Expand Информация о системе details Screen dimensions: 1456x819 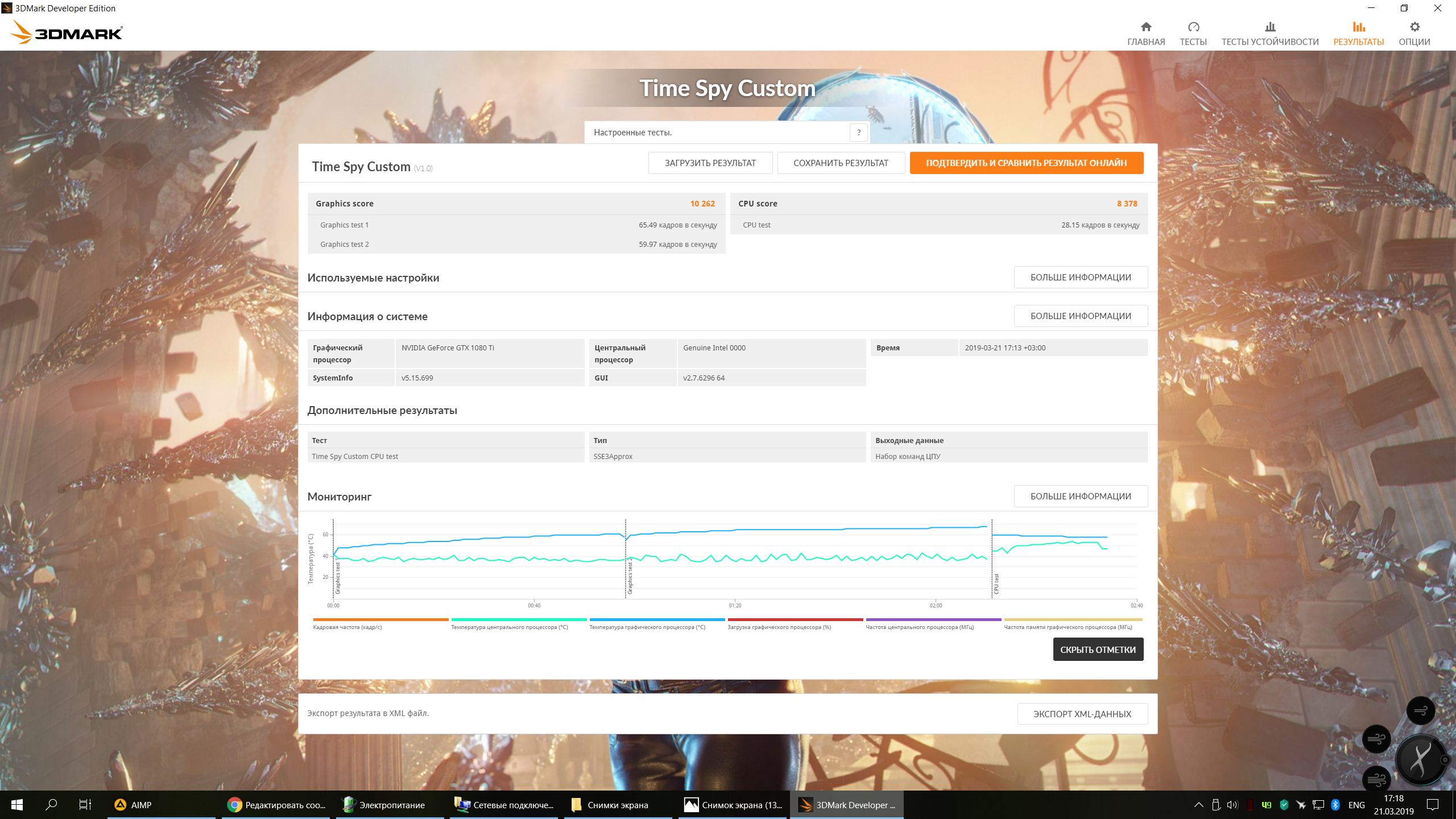1080,316
